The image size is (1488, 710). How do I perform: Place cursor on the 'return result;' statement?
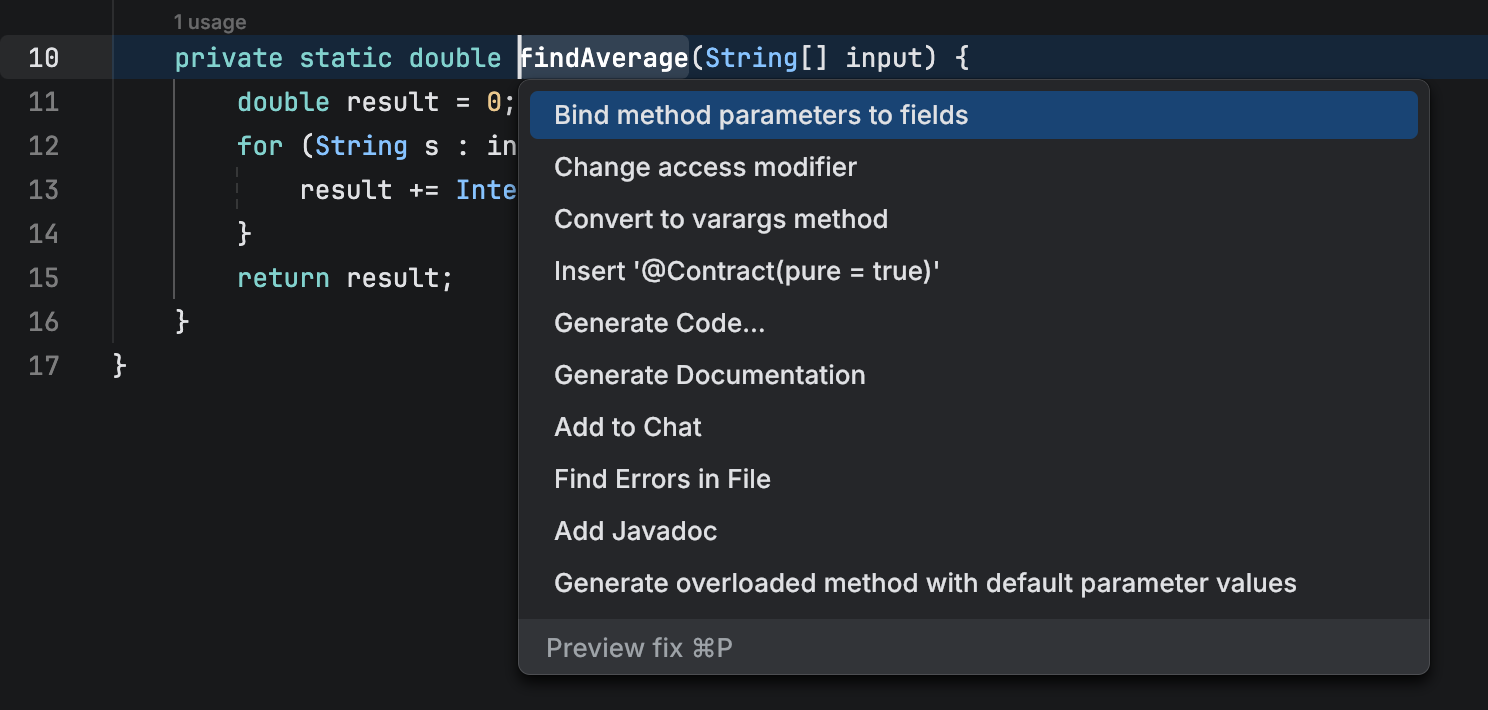point(344,277)
